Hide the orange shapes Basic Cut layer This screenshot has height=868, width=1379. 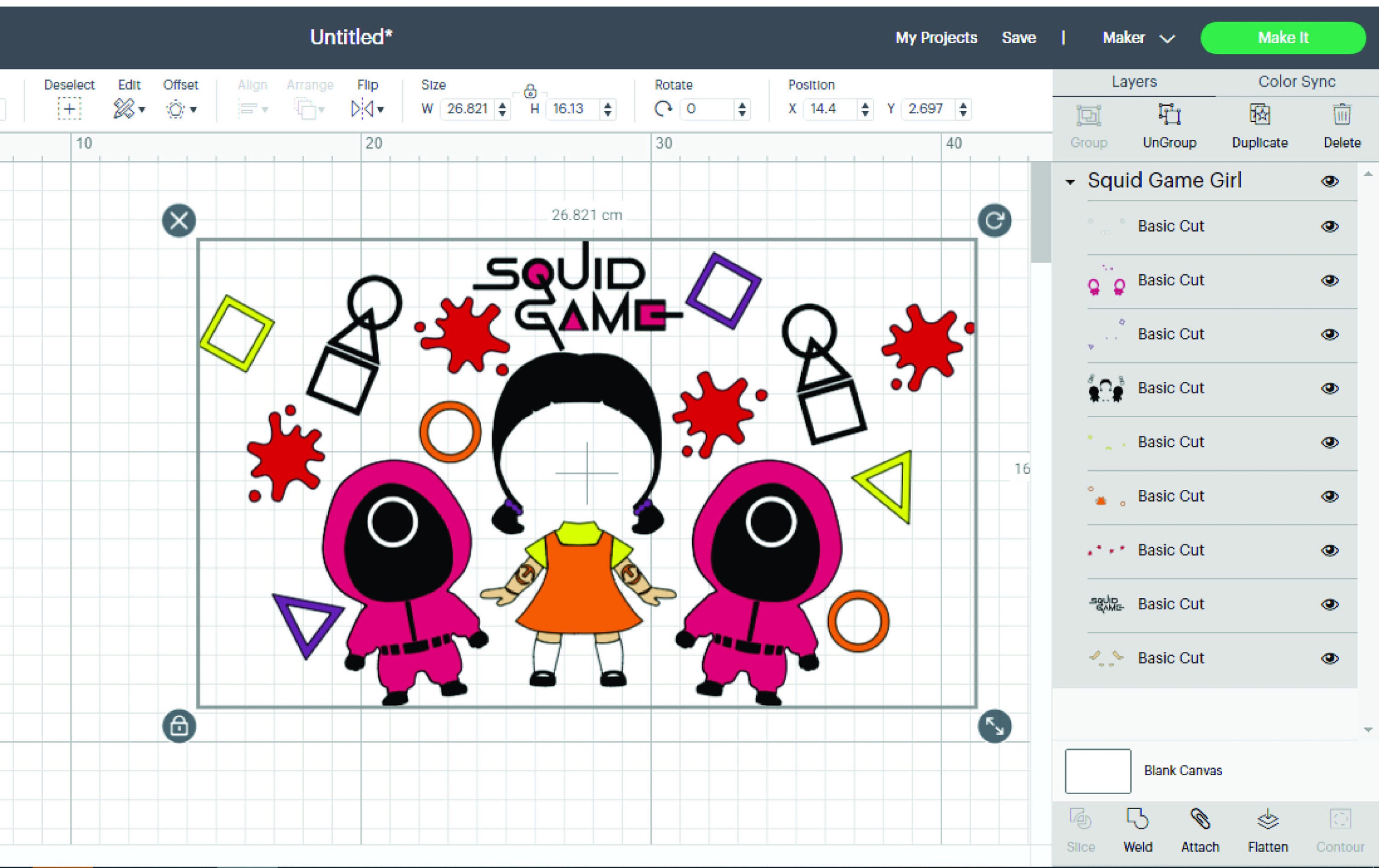1330,496
